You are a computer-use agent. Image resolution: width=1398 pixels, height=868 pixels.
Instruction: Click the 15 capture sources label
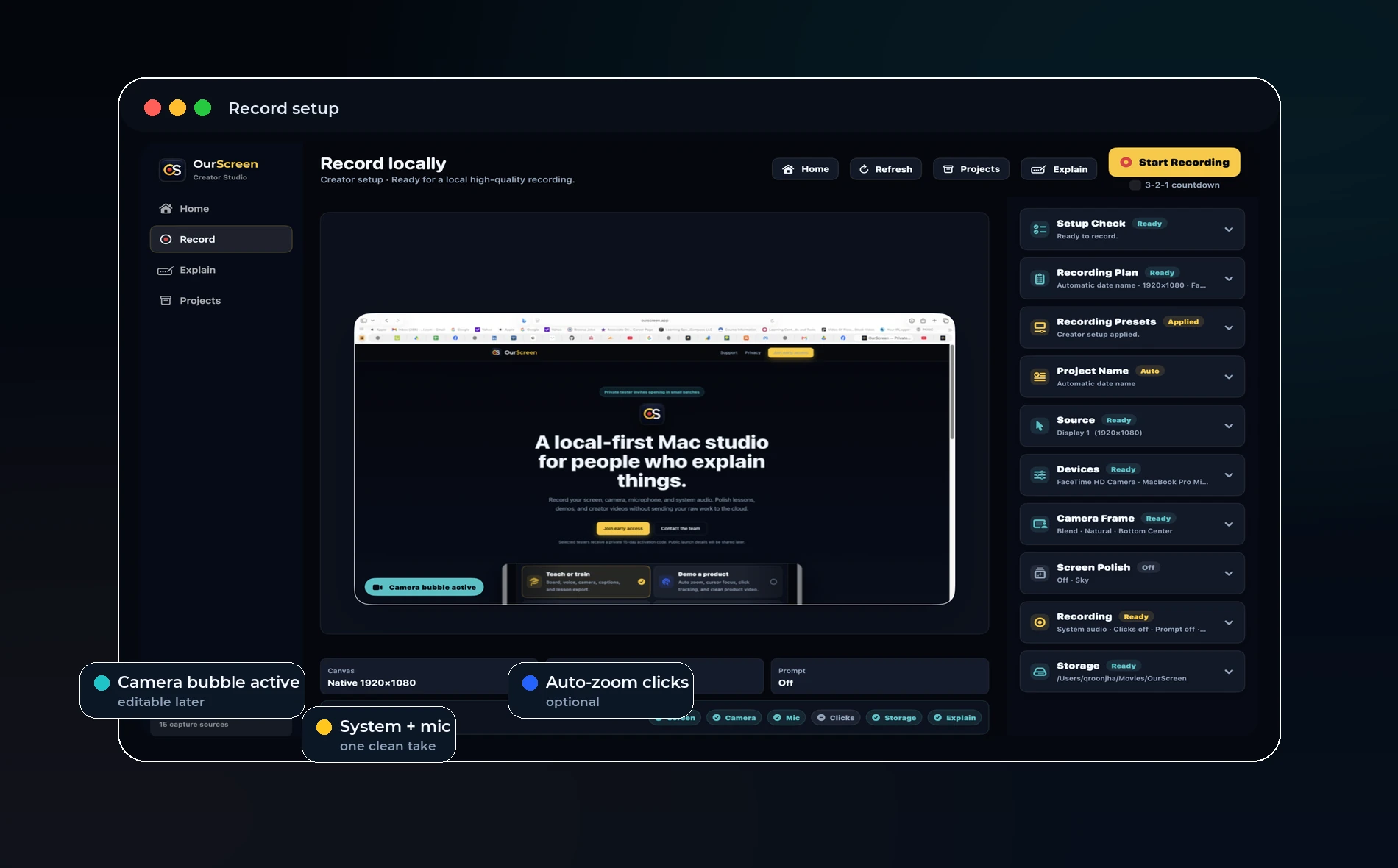[194, 725]
